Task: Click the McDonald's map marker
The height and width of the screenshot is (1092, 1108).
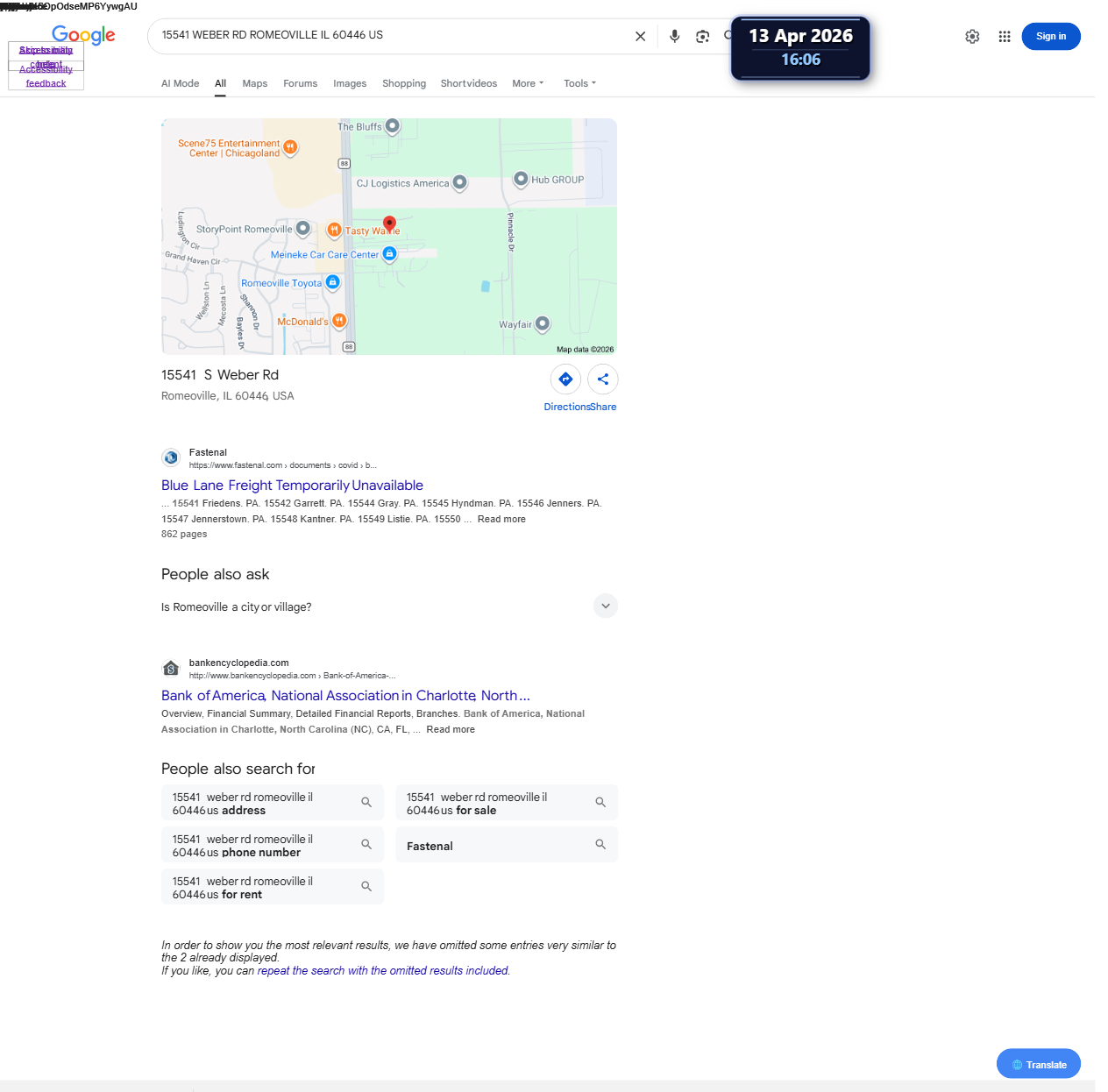Action: pos(339,321)
